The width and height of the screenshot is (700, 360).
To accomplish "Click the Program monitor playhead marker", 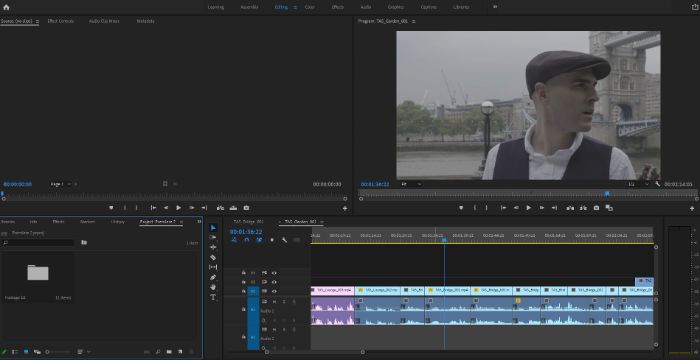I will tap(607, 193).
